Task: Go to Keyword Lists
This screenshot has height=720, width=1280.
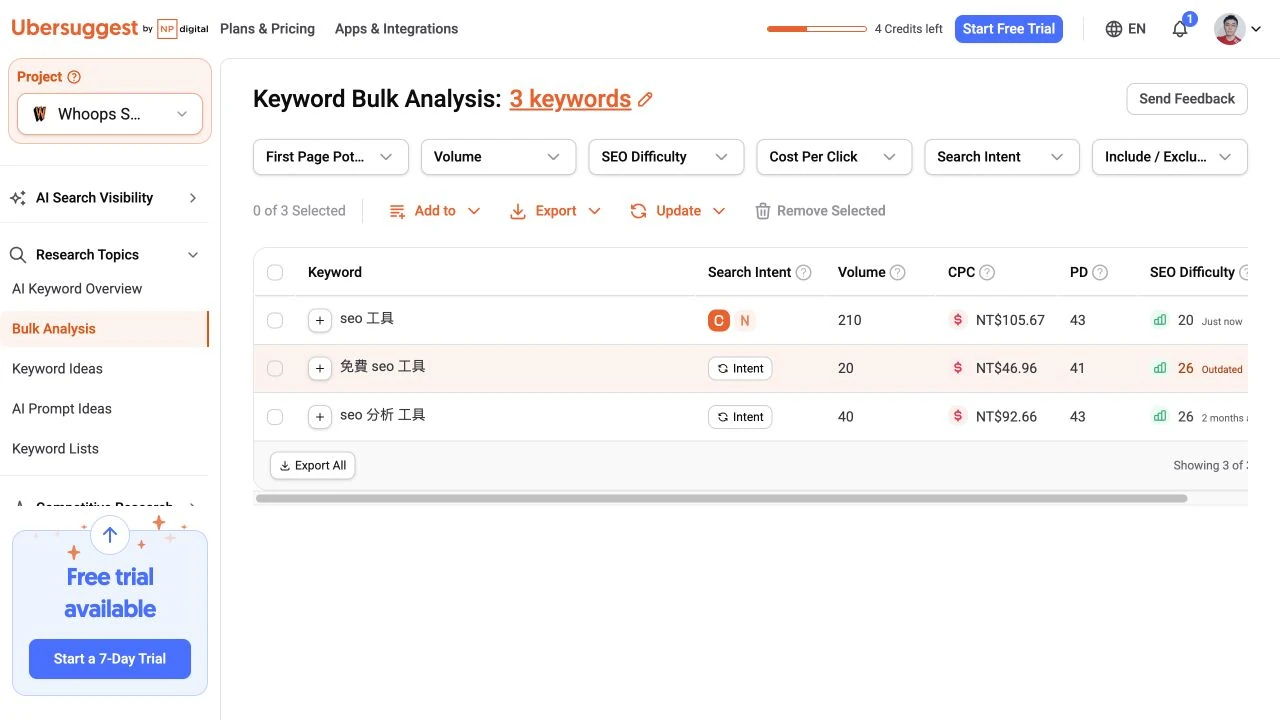Action: point(55,449)
